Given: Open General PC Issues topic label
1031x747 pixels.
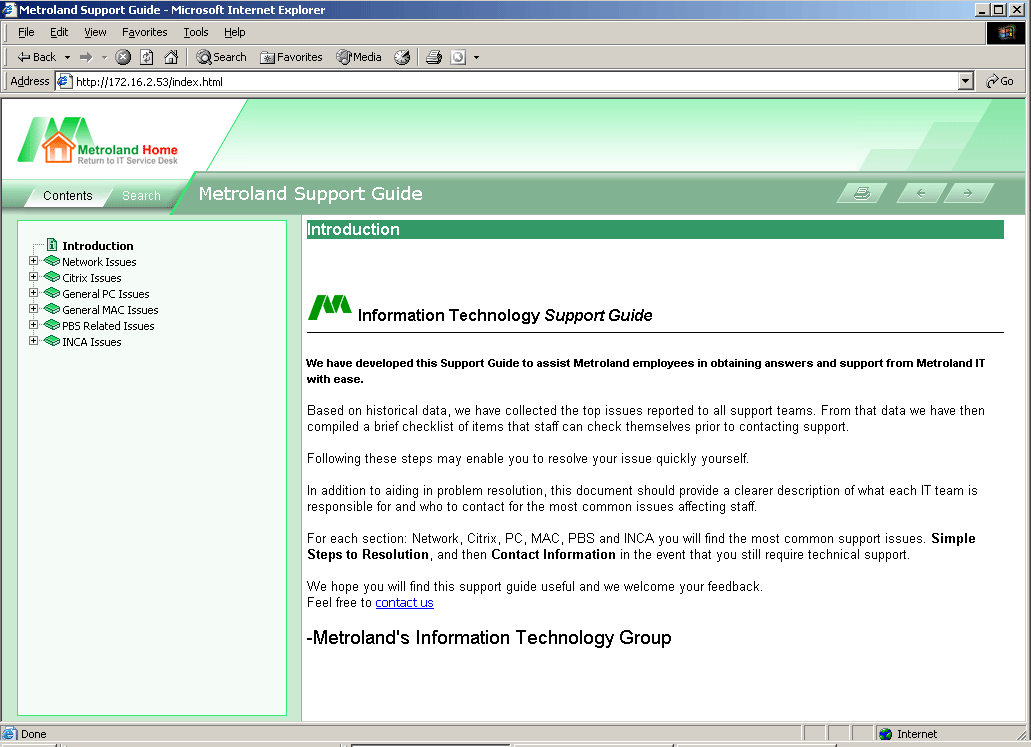Looking at the screenshot, I should click(106, 294).
